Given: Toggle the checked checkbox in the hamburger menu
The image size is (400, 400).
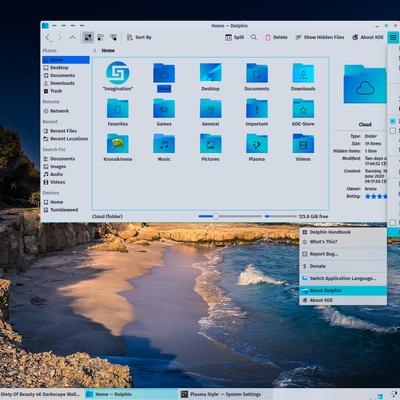Looking at the screenshot, I should 393,121.
